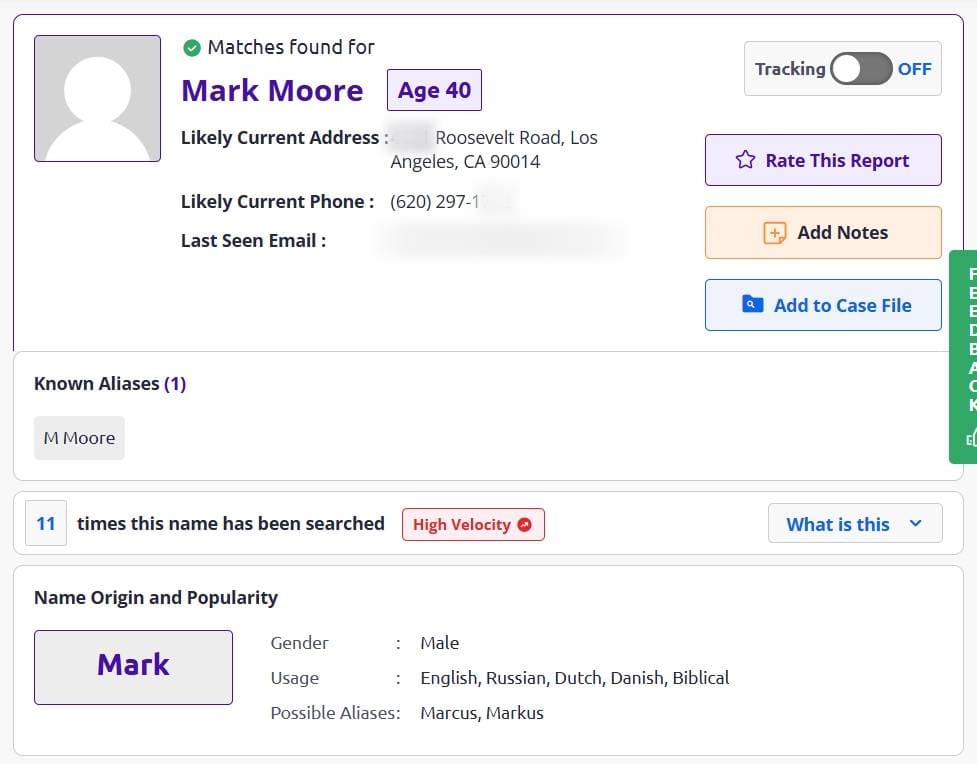Click the star icon in Rate This Report

tap(745, 160)
